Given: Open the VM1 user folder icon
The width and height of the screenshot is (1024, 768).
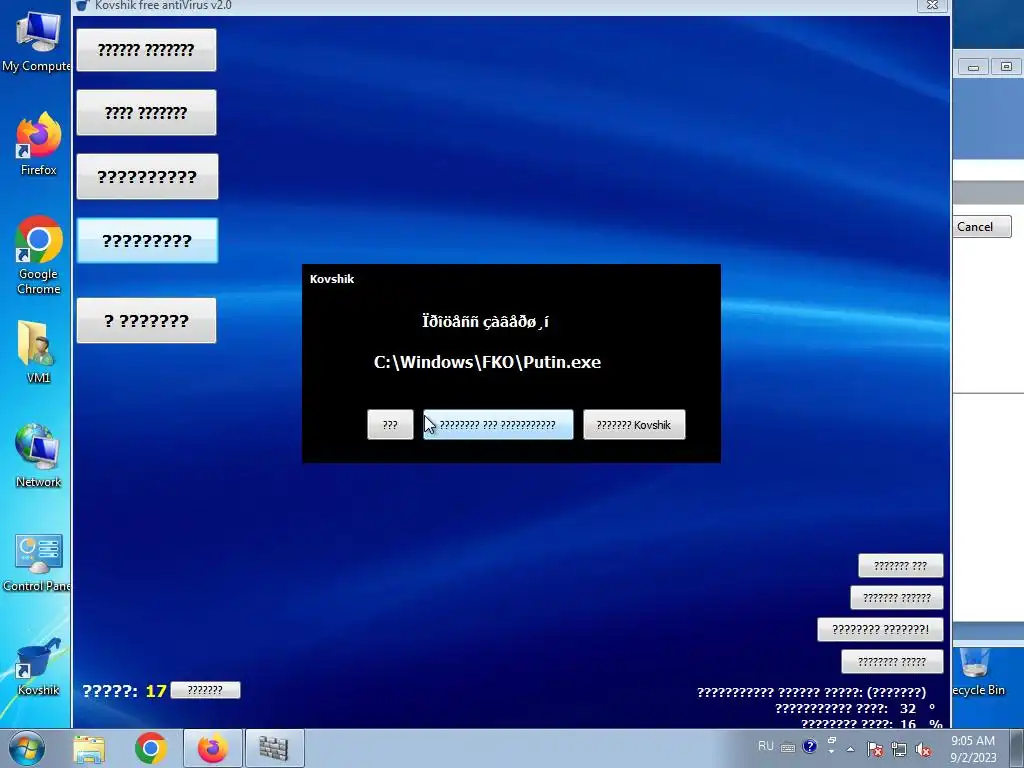Looking at the screenshot, I should tap(38, 351).
